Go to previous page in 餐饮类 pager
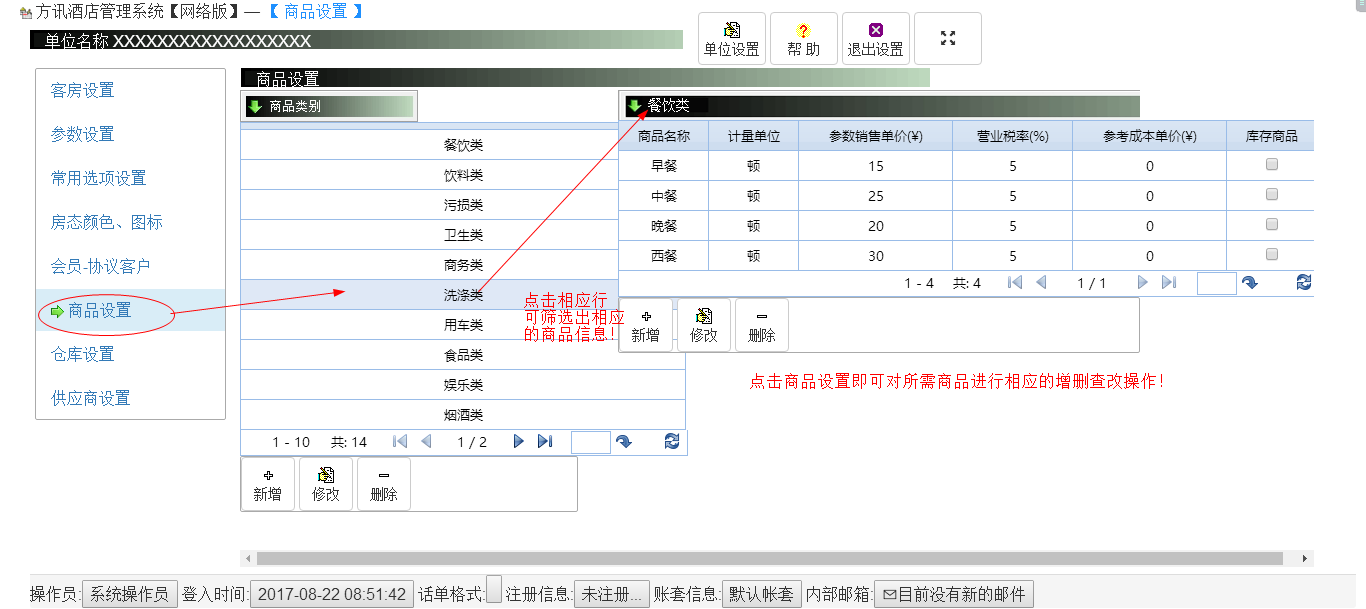 coord(1041,283)
